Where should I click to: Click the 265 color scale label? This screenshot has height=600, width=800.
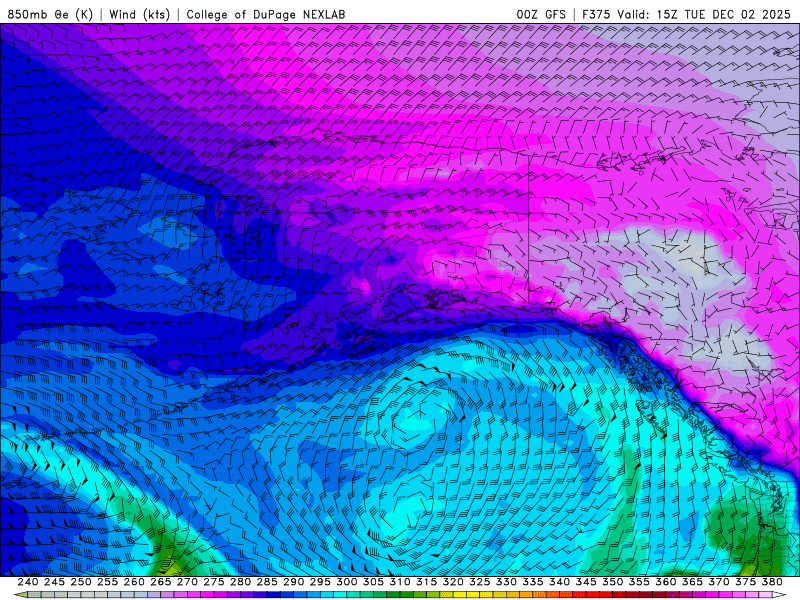tap(161, 582)
